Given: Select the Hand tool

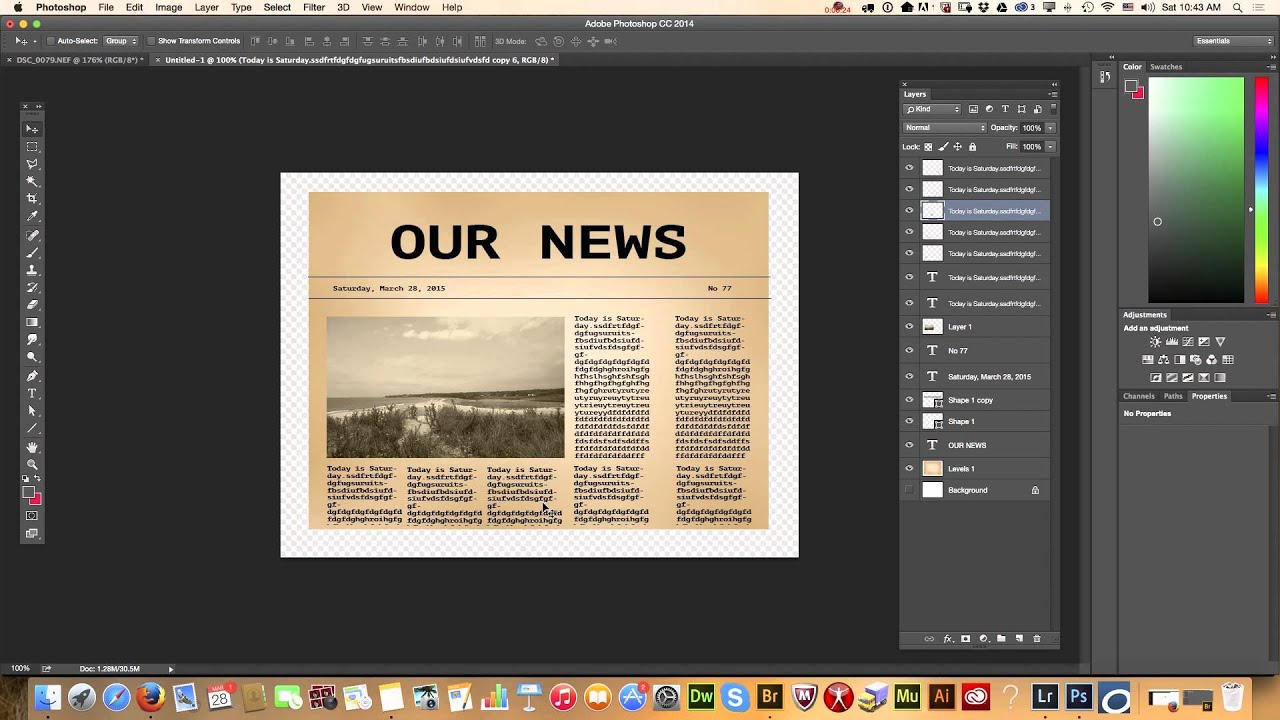Looking at the screenshot, I should click(32, 448).
